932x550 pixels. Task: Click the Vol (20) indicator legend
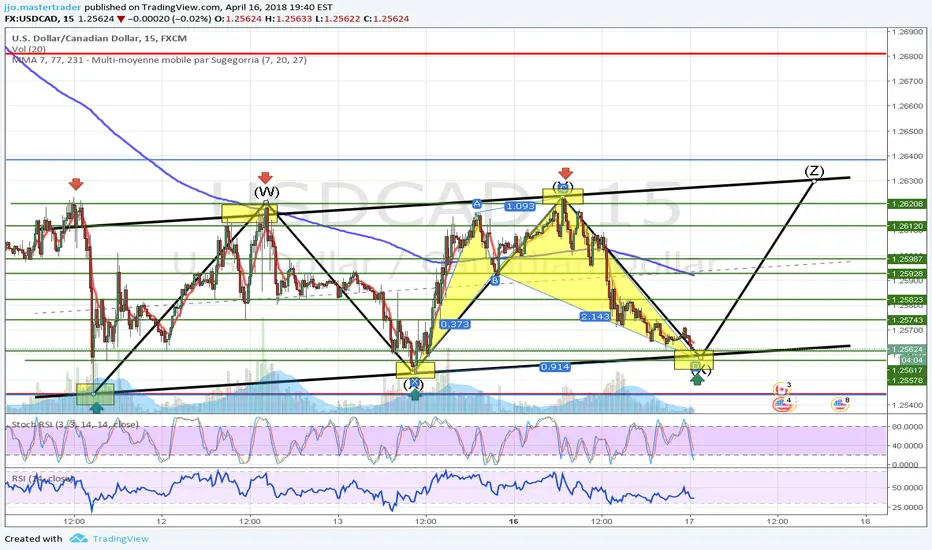click(29, 49)
